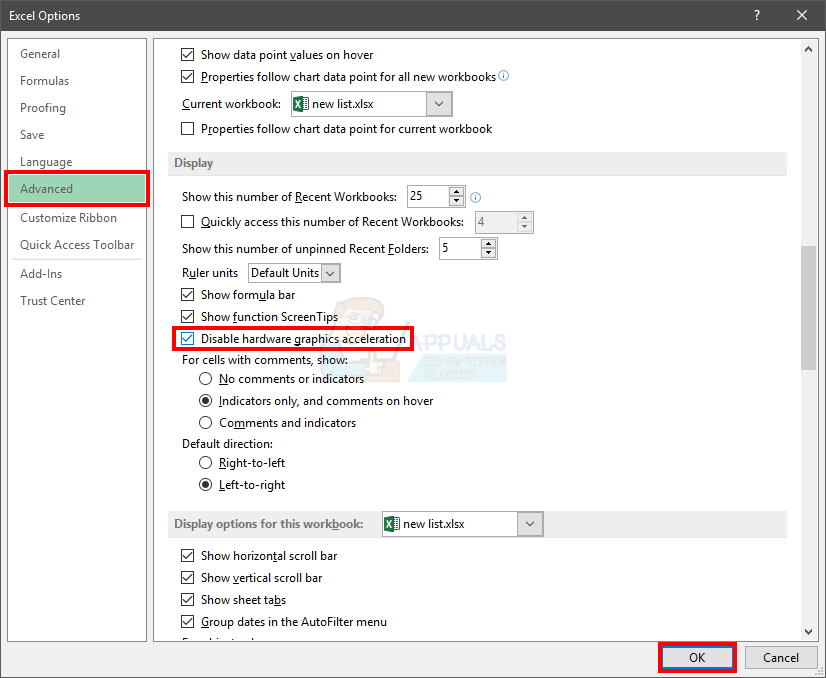This screenshot has height=678, width=826.
Task: Click info icon beside Properties follow chart data
Action: 504,76
